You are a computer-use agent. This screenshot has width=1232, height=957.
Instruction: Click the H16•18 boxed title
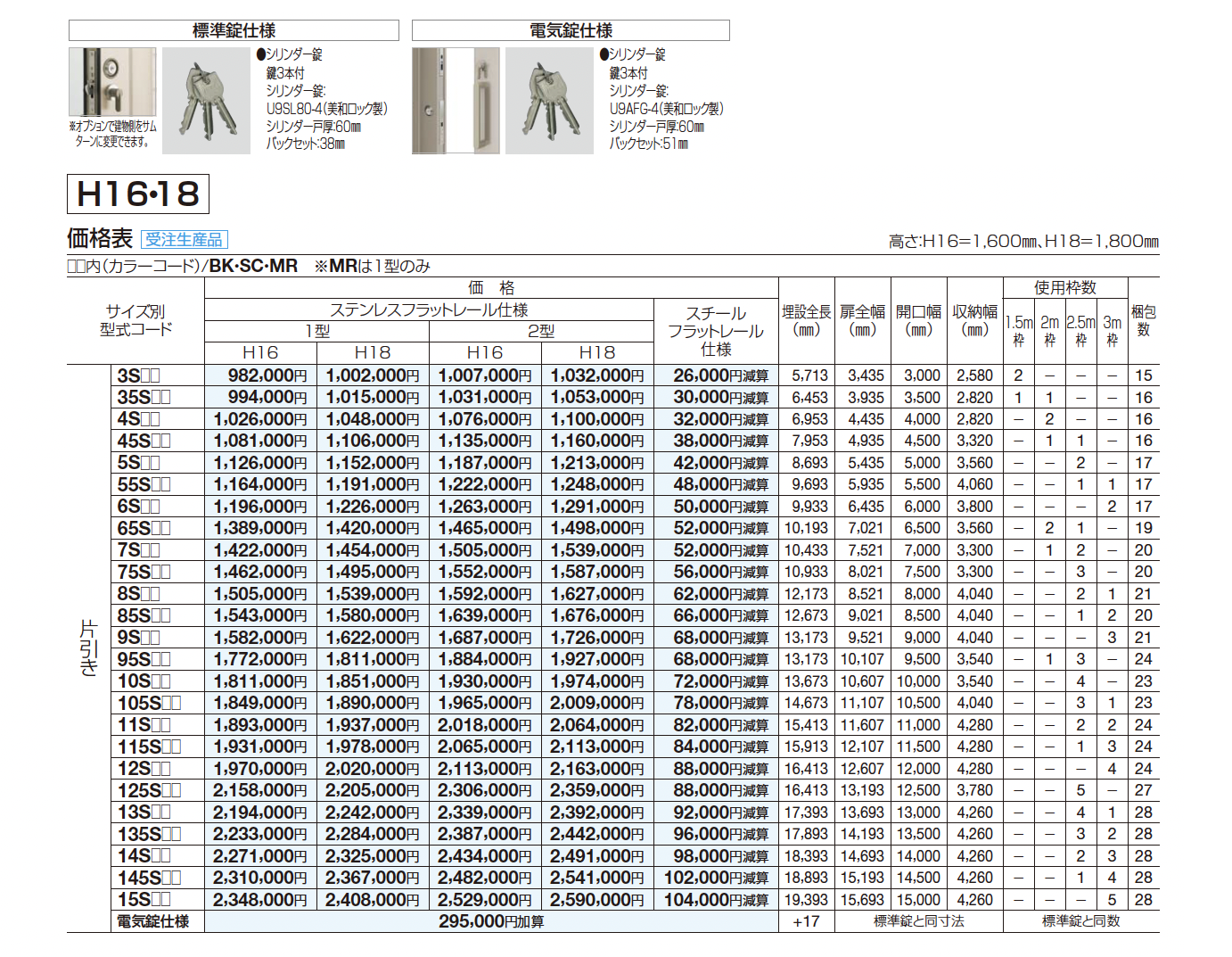pyautogui.click(x=138, y=194)
